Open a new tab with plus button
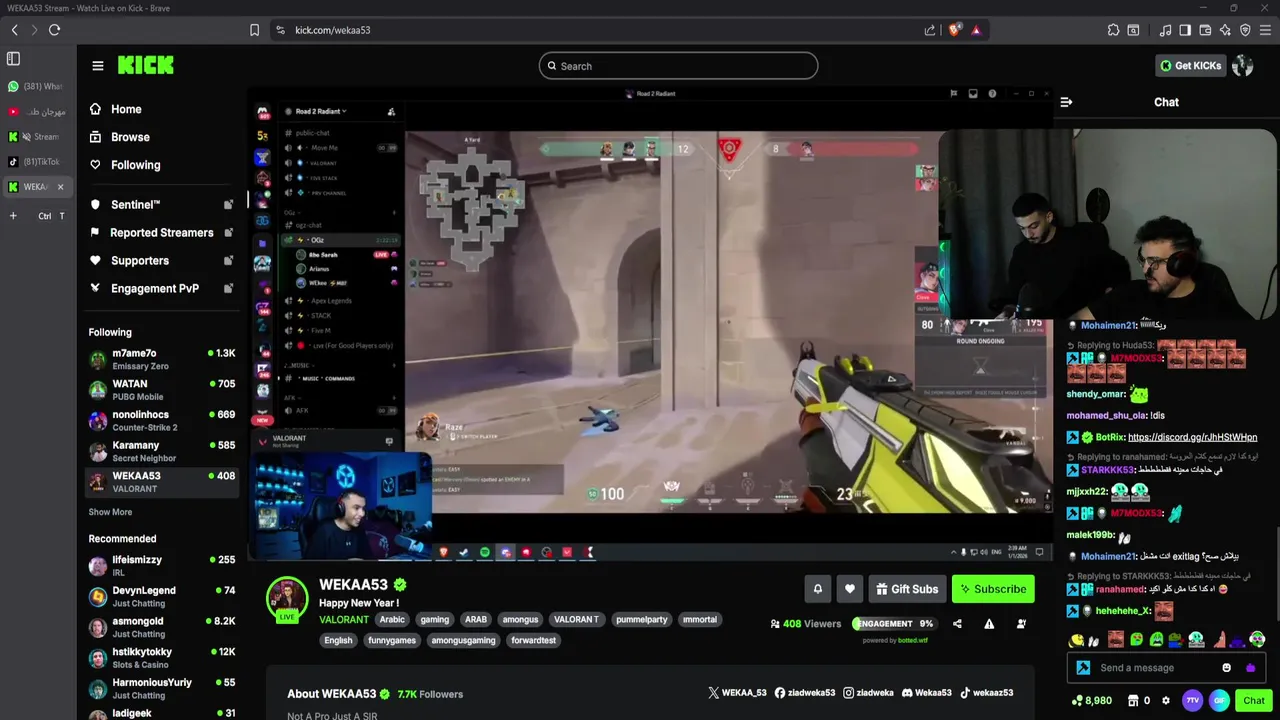Image resolution: width=1280 pixels, height=720 pixels. click(x=13, y=216)
